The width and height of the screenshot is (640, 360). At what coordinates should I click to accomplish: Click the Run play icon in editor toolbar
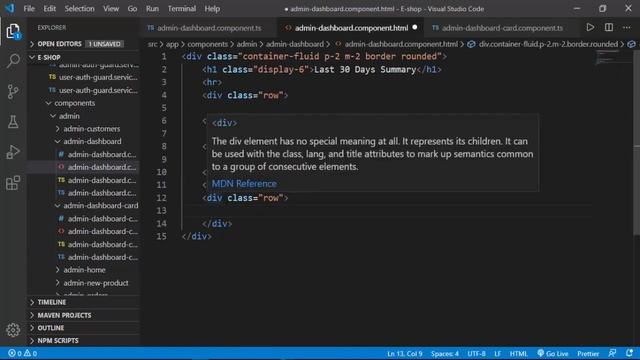click(590, 27)
